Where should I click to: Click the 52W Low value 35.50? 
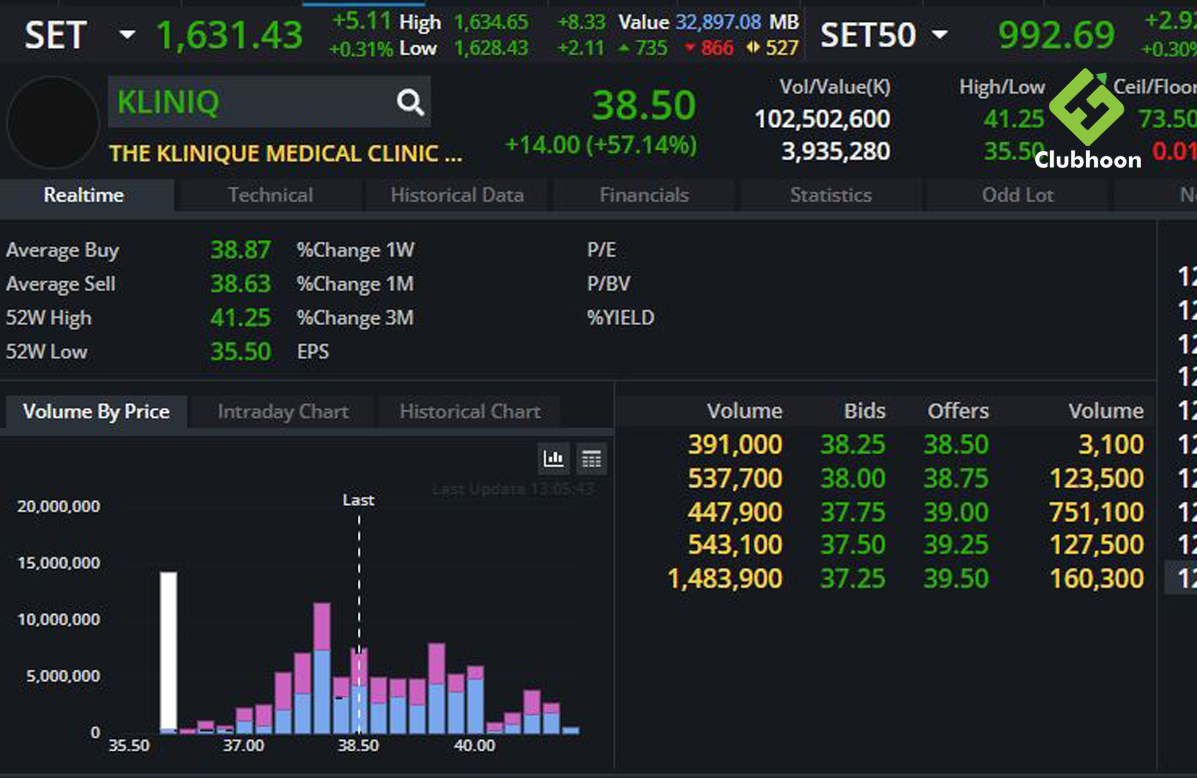pos(240,351)
